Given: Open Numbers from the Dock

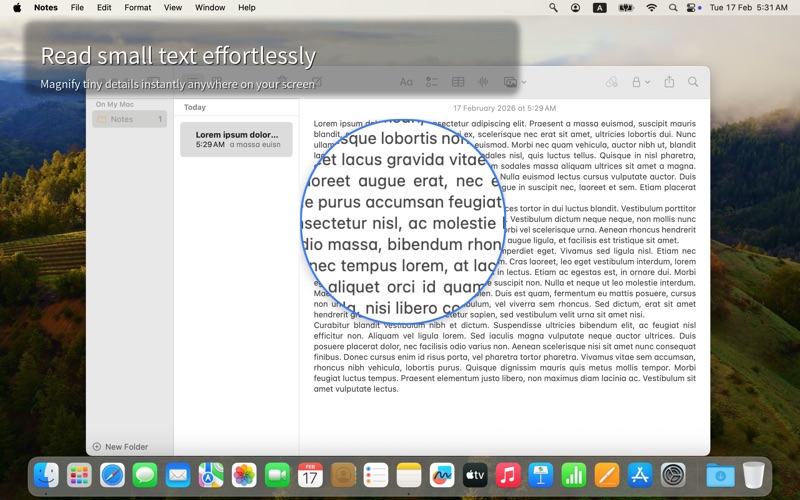Looking at the screenshot, I should click(x=574, y=476).
